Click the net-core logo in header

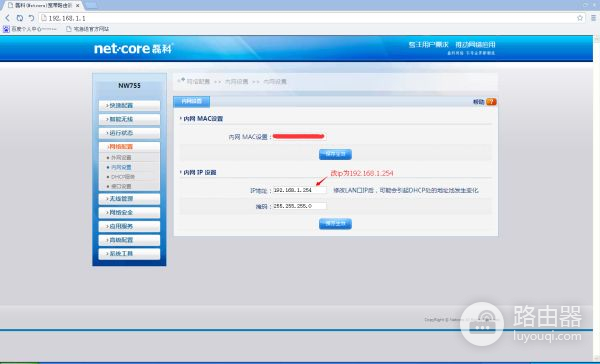[x=134, y=49]
